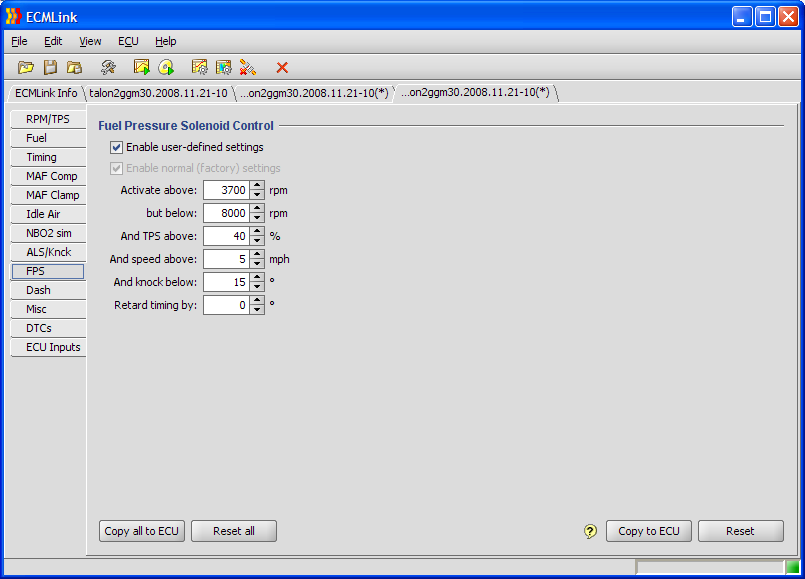
Task: Click the open folder icon in toolbar
Action: [26, 67]
